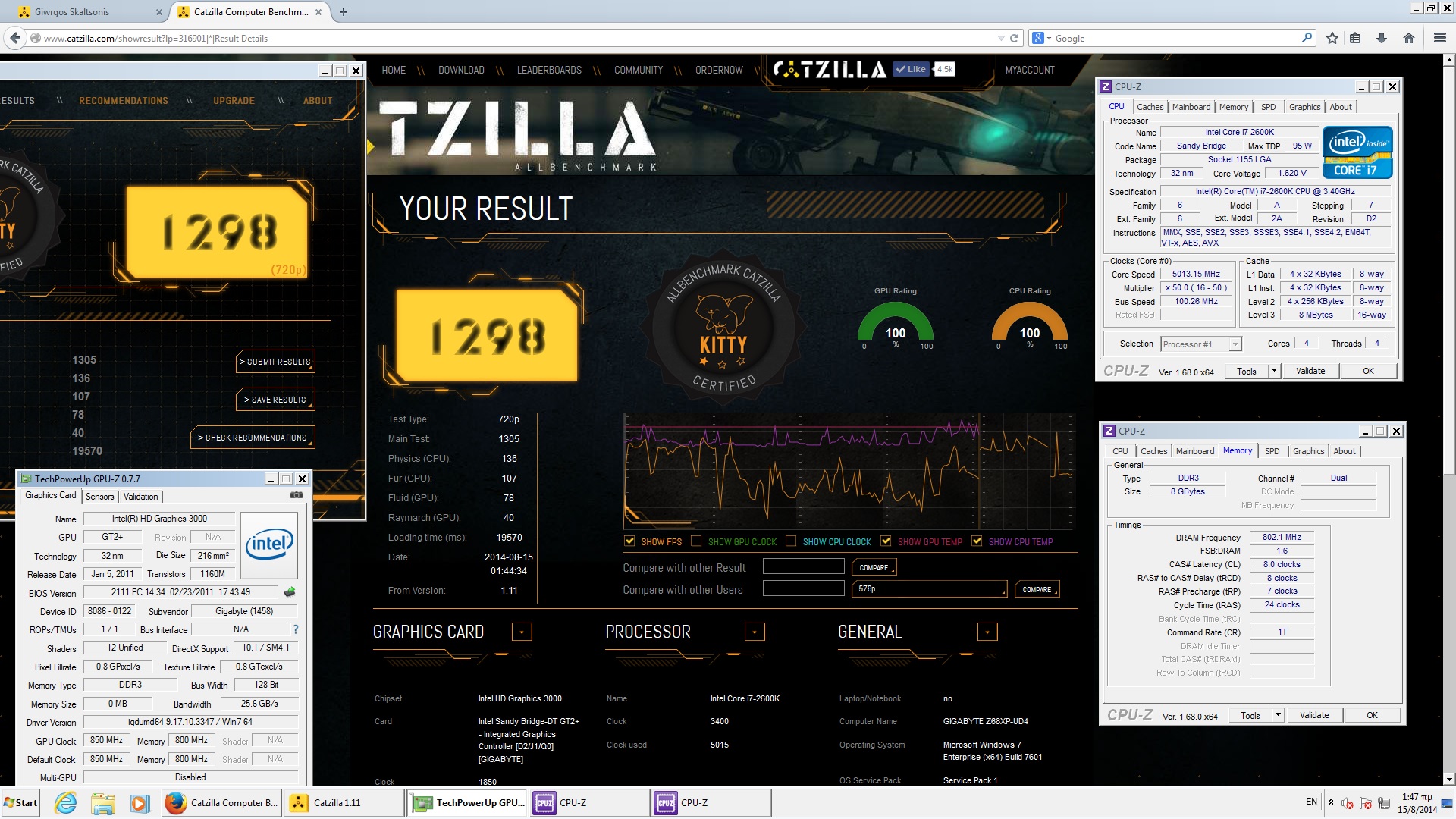Open Tools dropdown arrow in Memory window
1456x819 pixels.
[1278, 715]
